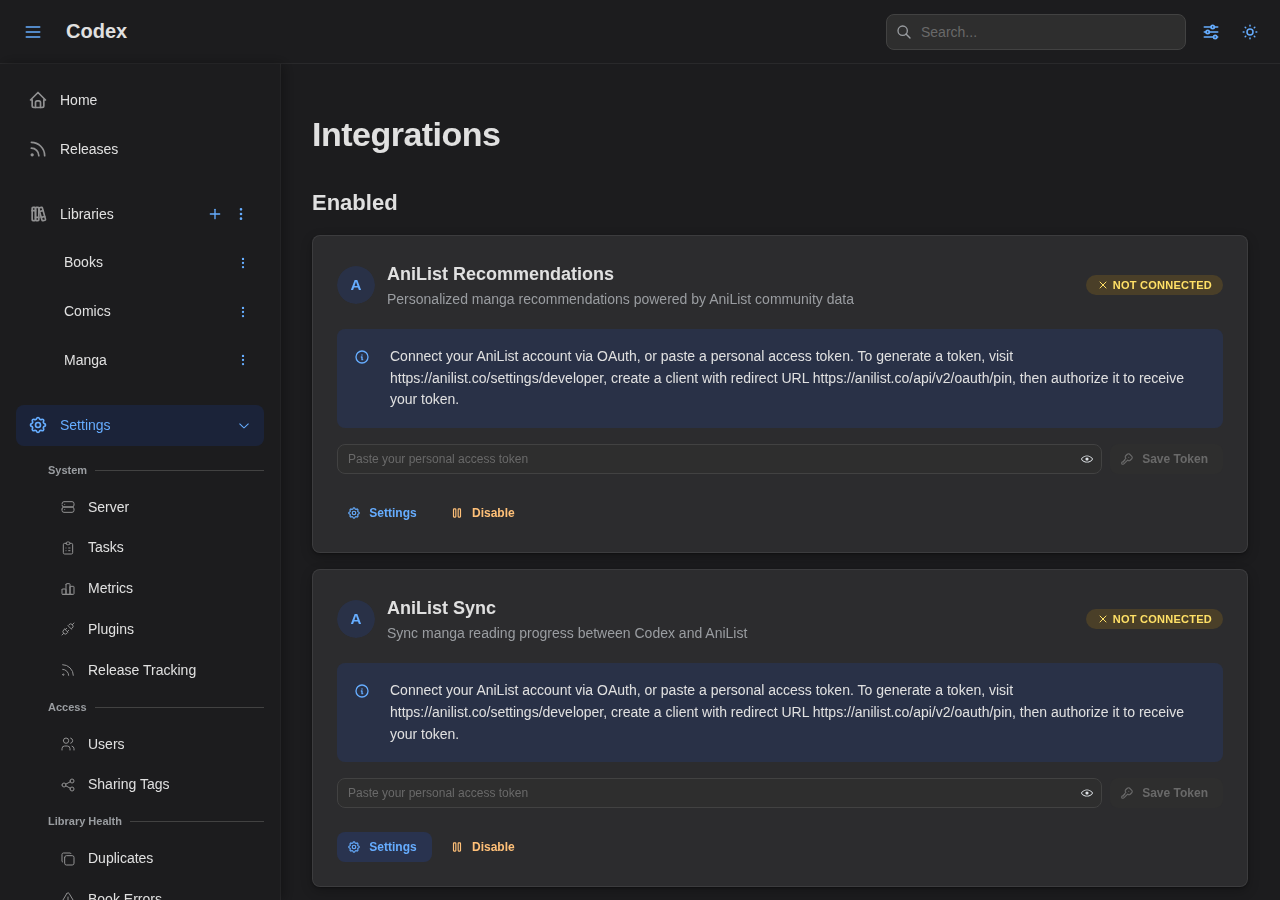Click the Settings gear in sidebar
Image resolution: width=1280 pixels, height=900 pixels.
coord(38,425)
